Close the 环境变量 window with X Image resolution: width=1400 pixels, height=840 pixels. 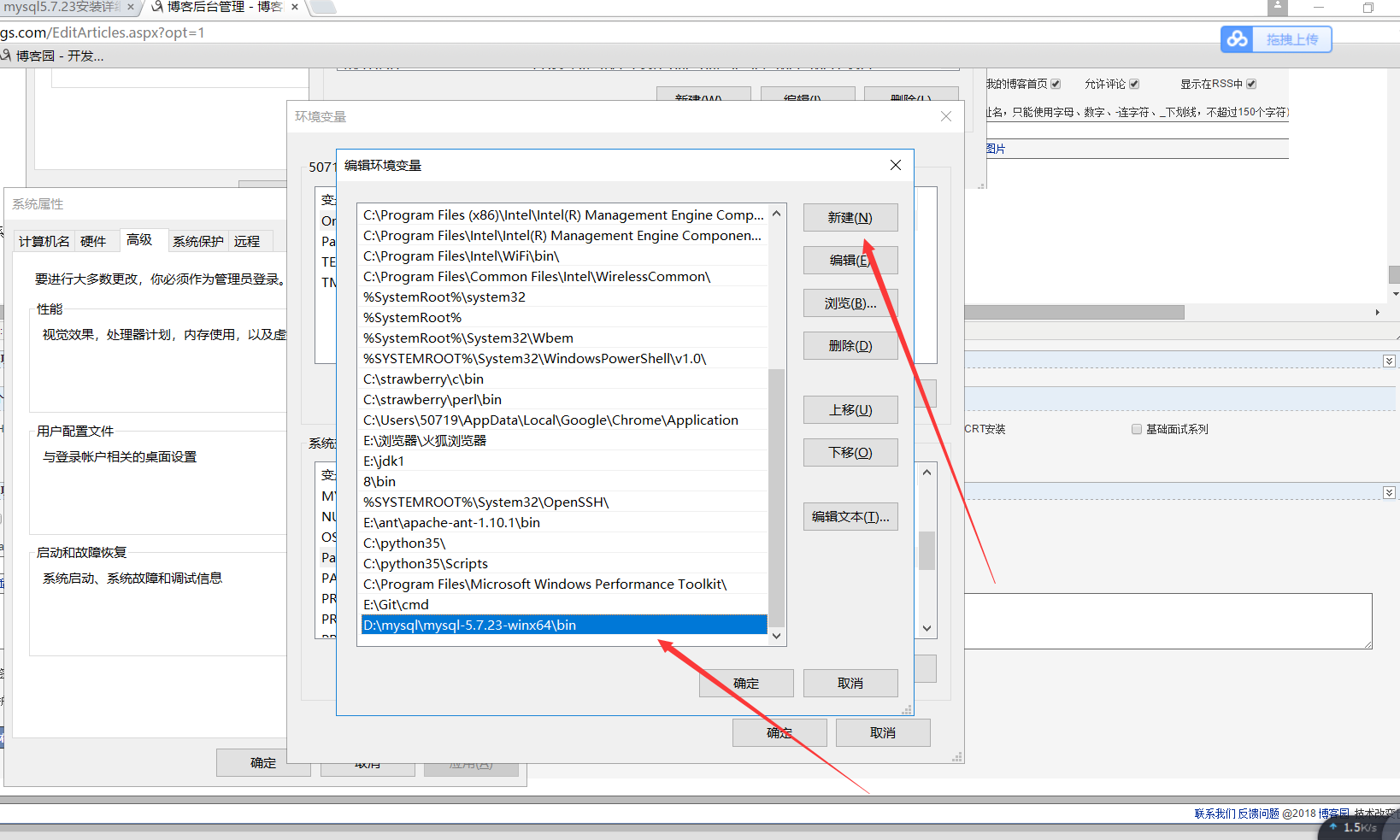(945, 116)
